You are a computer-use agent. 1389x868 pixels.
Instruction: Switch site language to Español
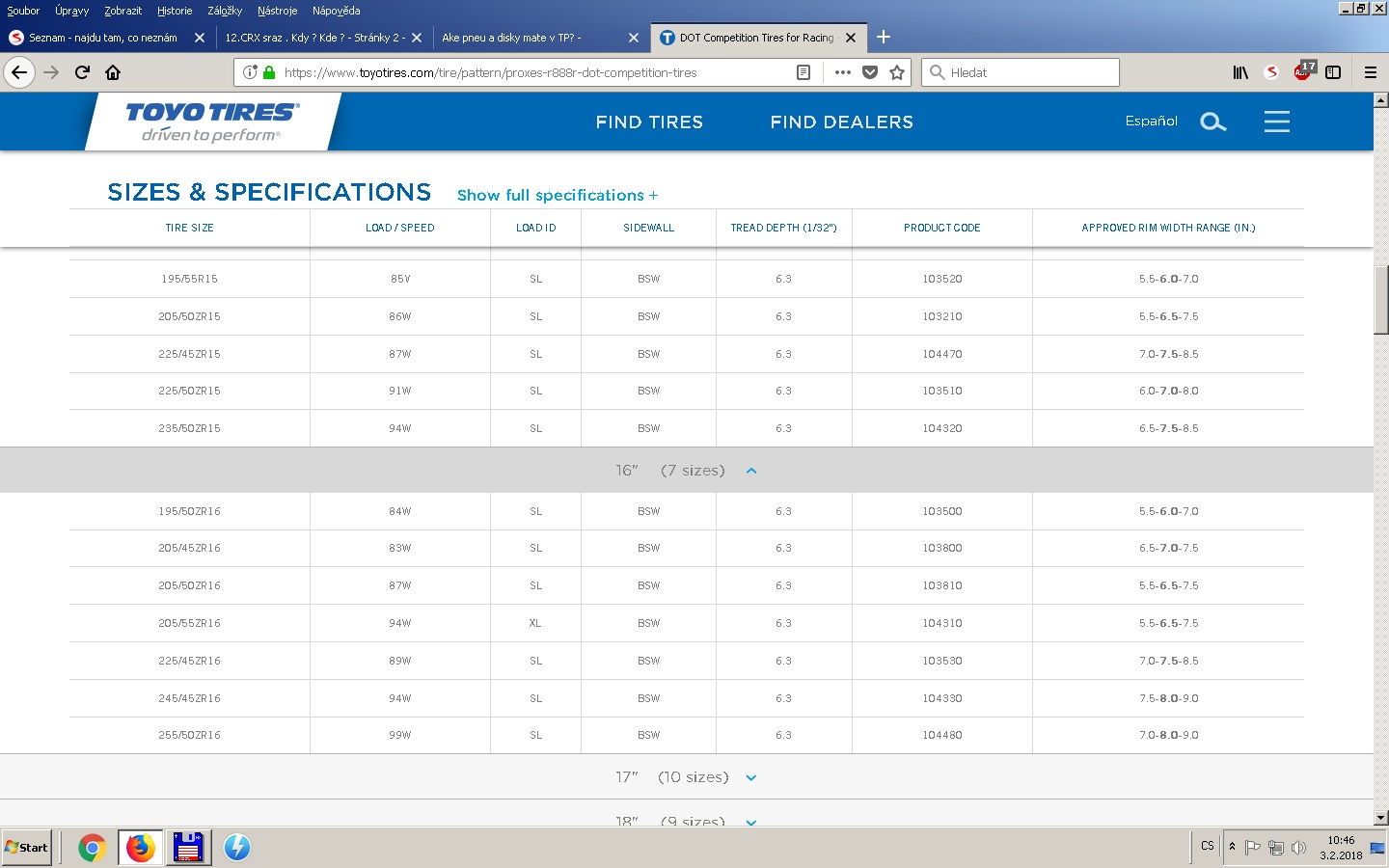coord(1151,121)
